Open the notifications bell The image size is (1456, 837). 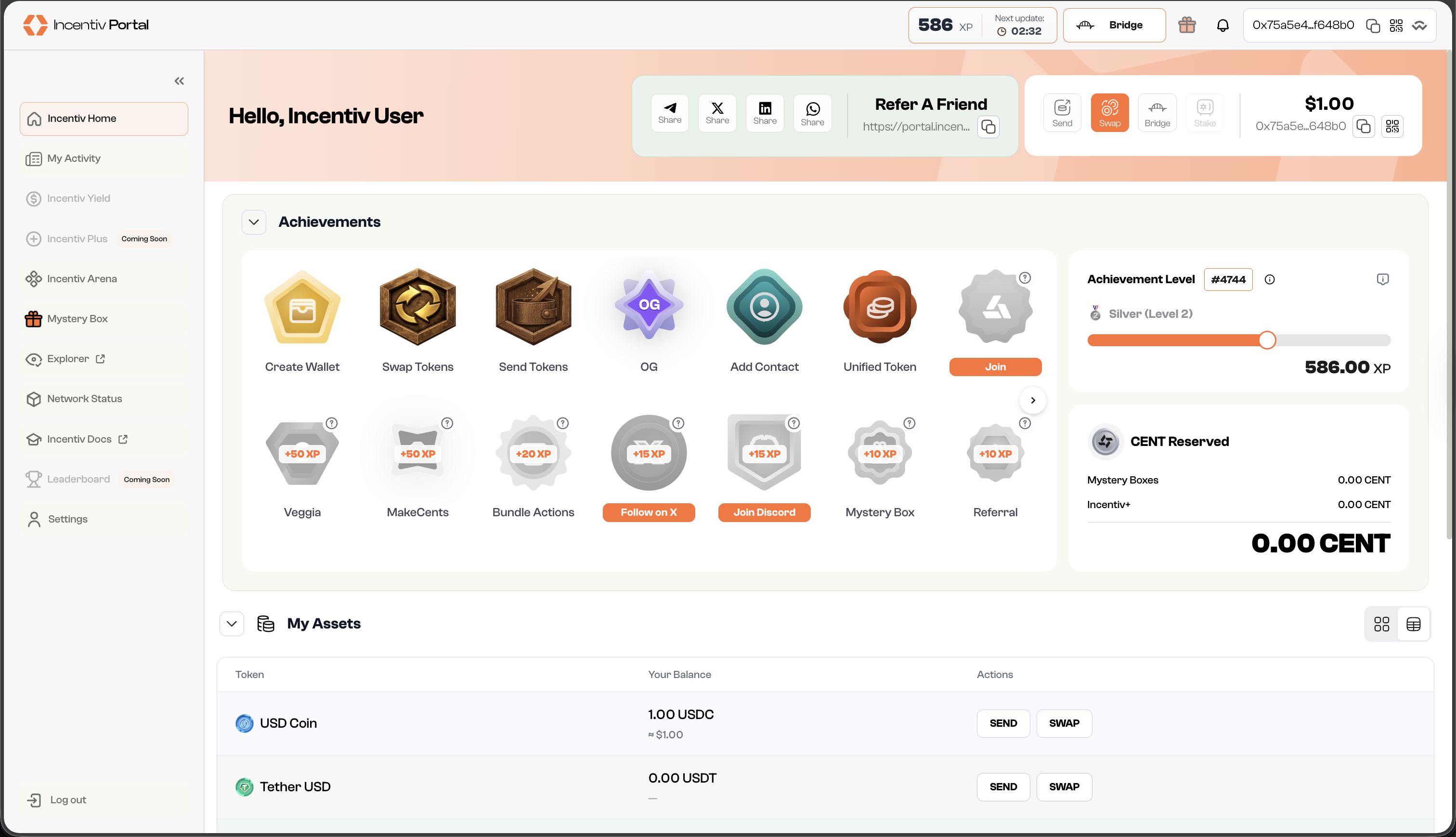pyautogui.click(x=1222, y=25)
